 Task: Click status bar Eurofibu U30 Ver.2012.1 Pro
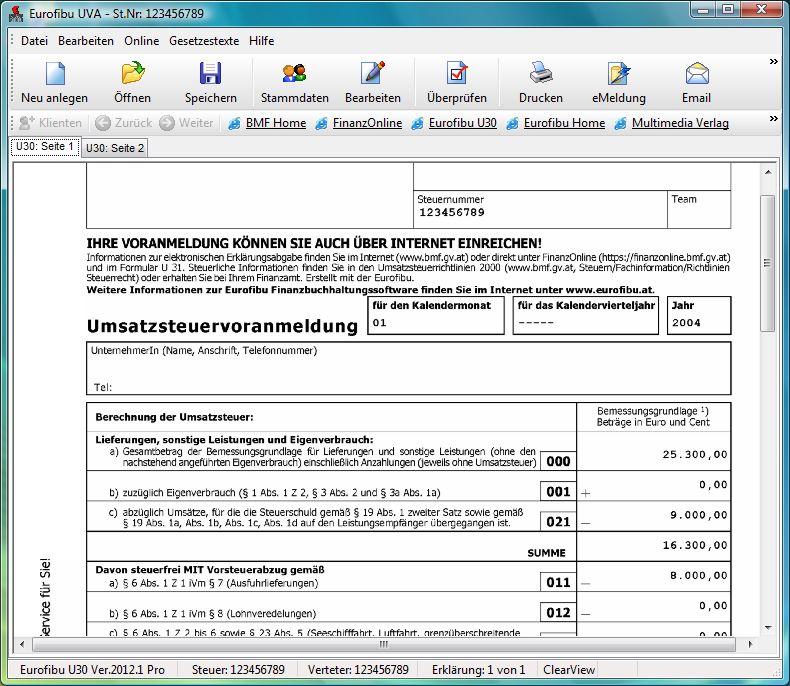click(92, 670)
